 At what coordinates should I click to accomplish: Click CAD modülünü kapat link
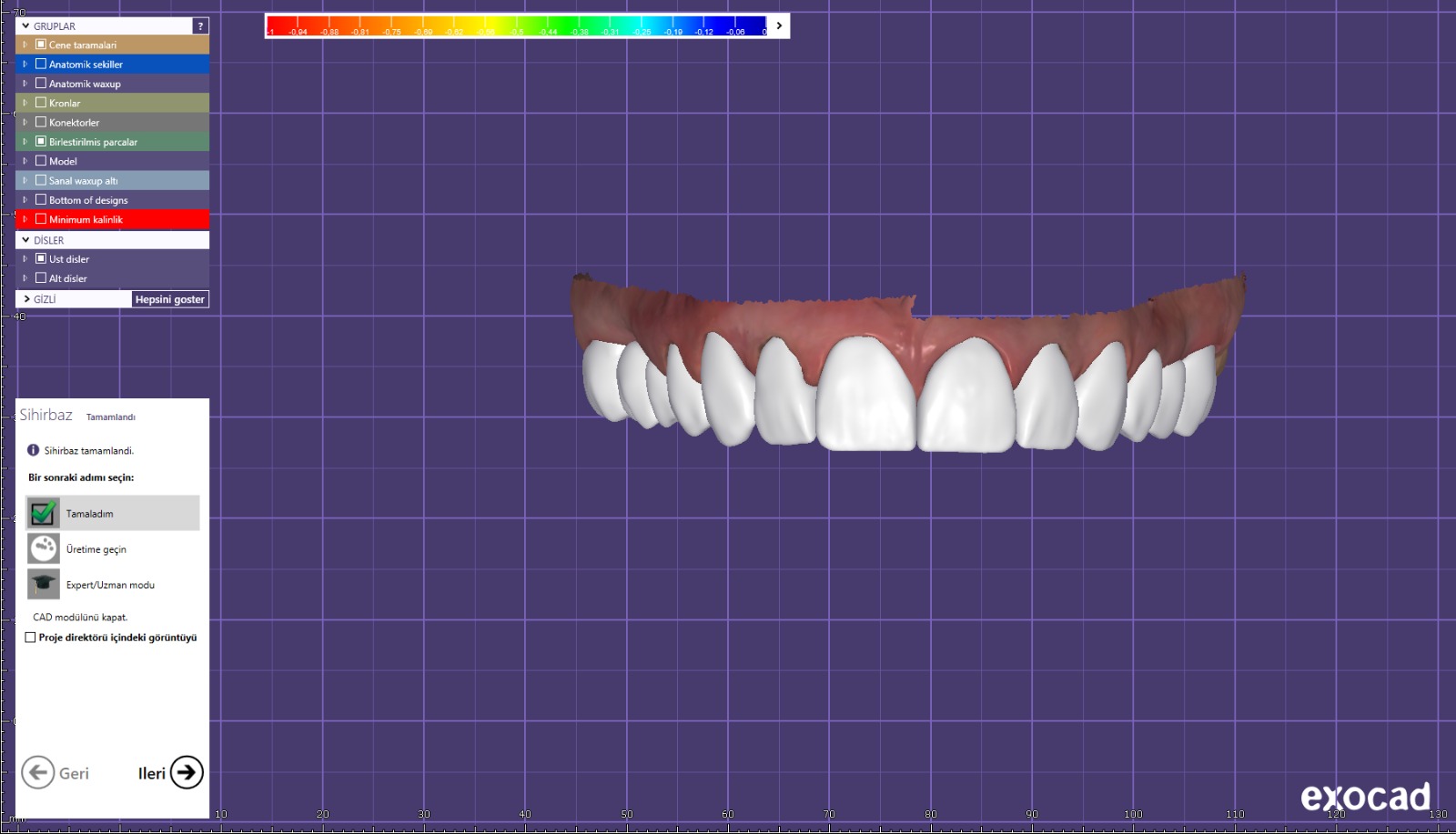[80, 617]
